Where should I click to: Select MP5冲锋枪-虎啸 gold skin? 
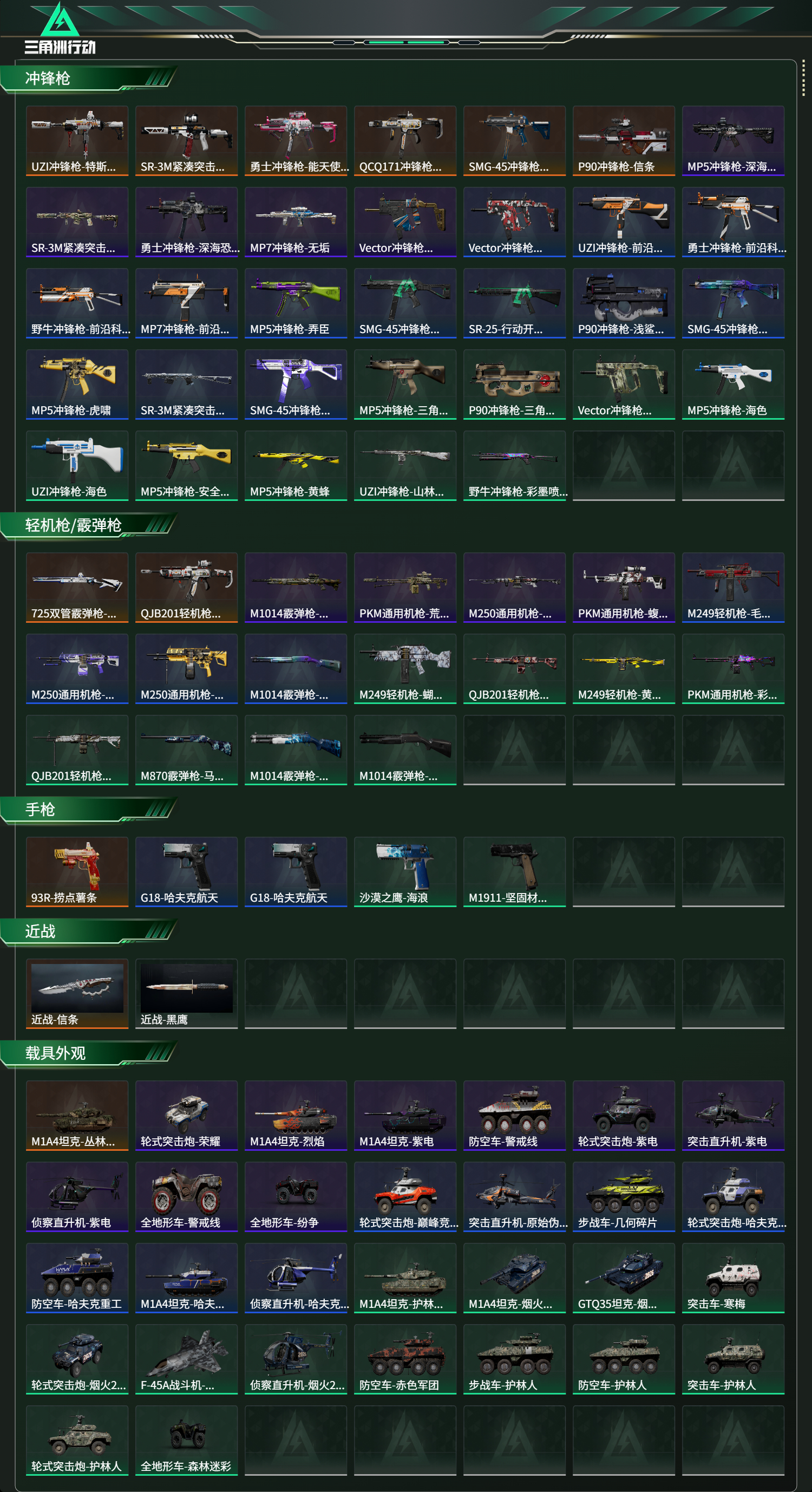(x=77, y=384)
